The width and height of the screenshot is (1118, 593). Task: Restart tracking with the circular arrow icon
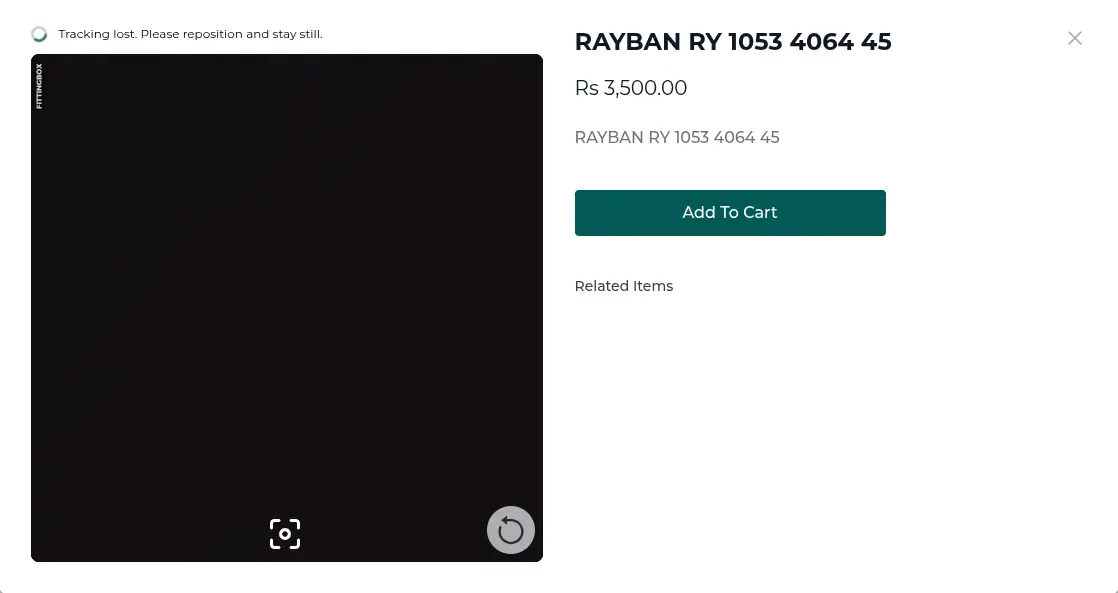tap(511, 530)
